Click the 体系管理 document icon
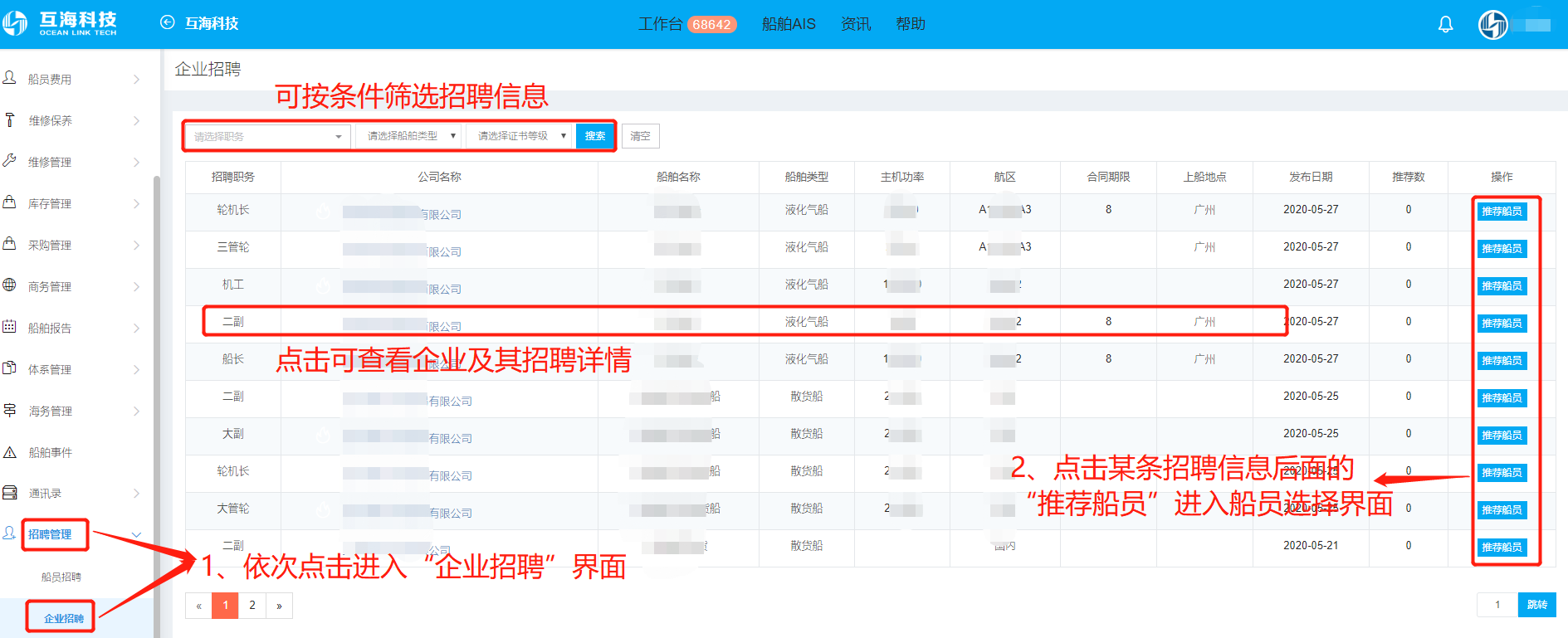The width and height of the screenshot is (1568, 638). click(x=10, y=368)
